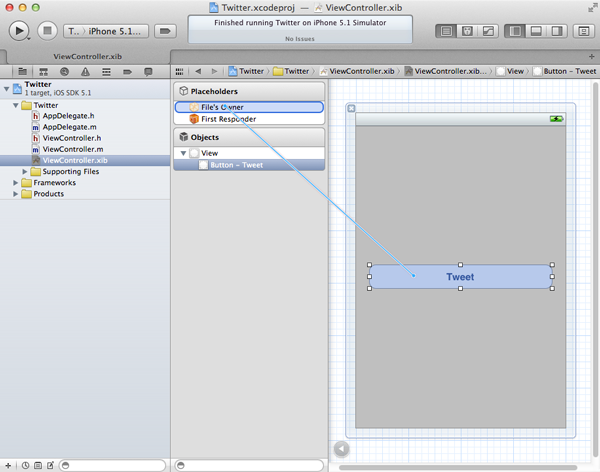Select First Responder placeholder
Viewport: 600px width, 472px height.
tap(249, 119)
